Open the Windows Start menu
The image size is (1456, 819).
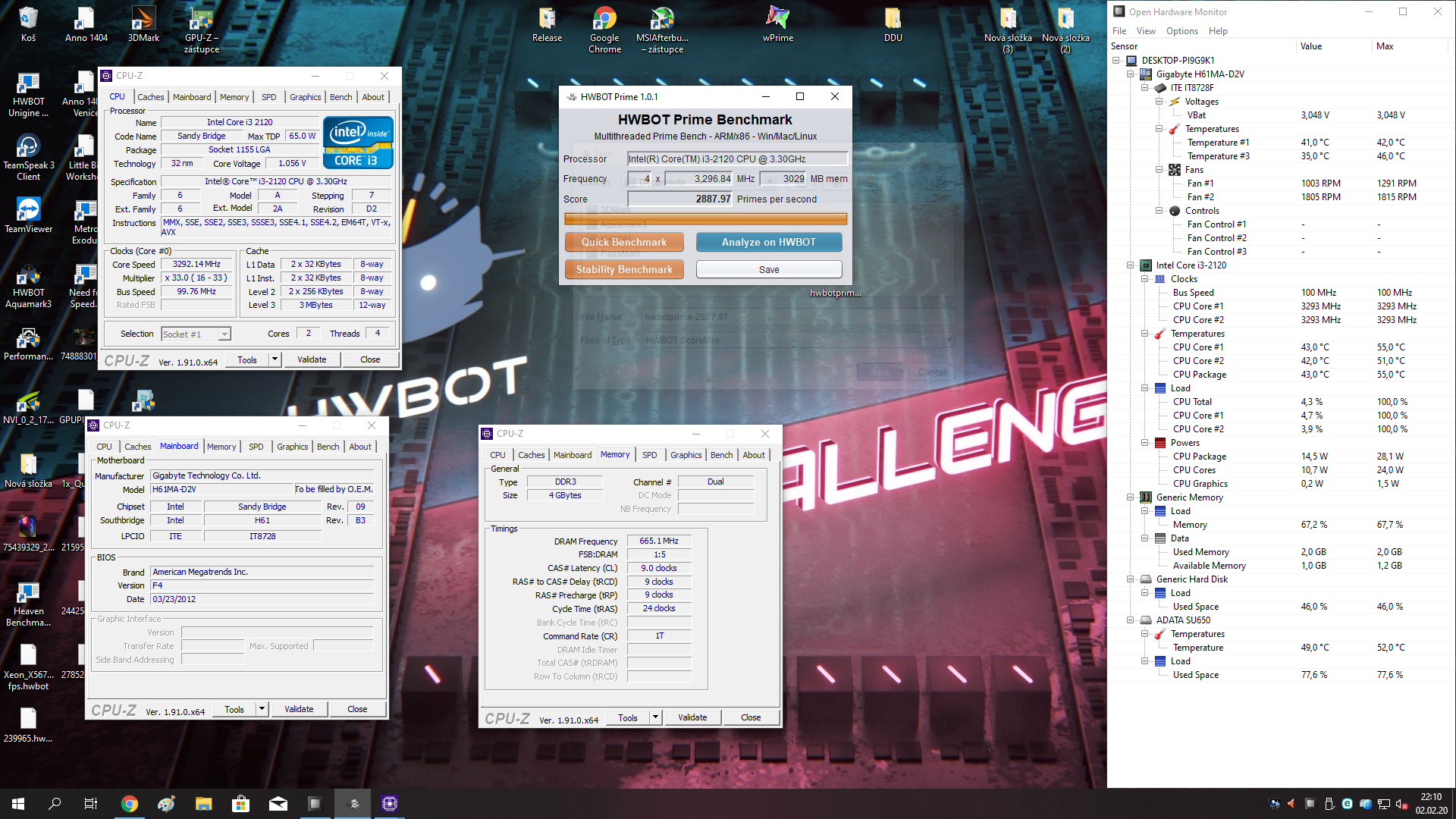18,804
